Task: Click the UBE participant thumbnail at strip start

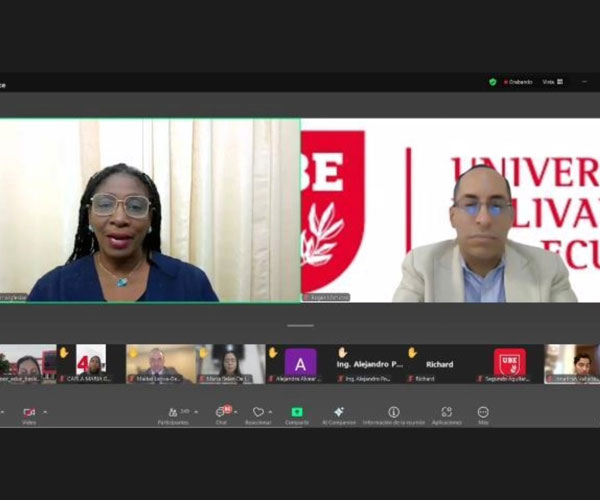Action: (x=28, y=364)
